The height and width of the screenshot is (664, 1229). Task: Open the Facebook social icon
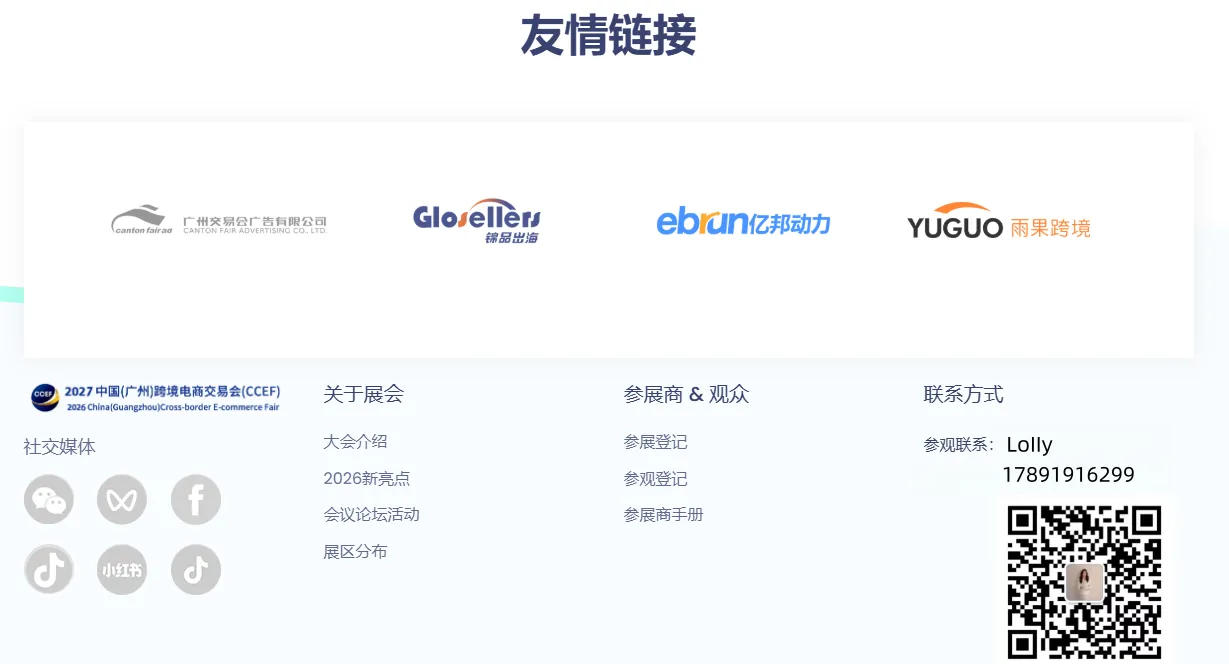coord(196,500)
